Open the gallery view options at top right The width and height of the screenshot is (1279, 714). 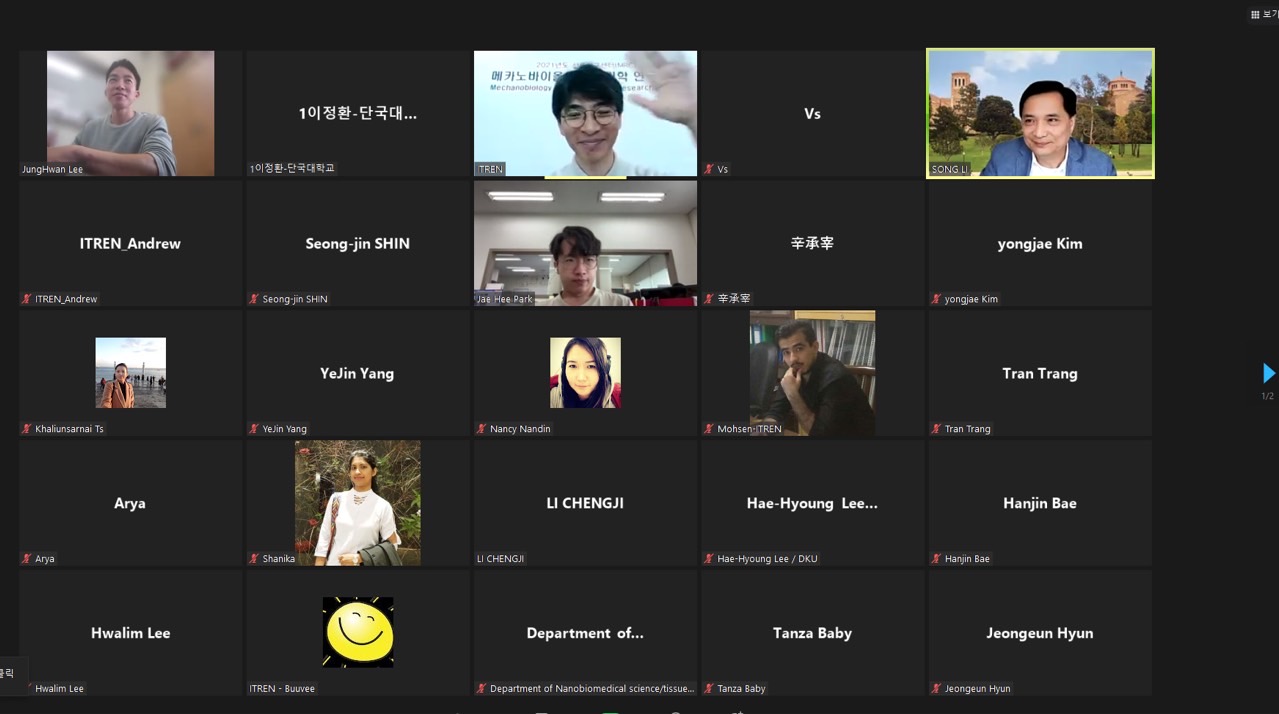click(1263, 14)
